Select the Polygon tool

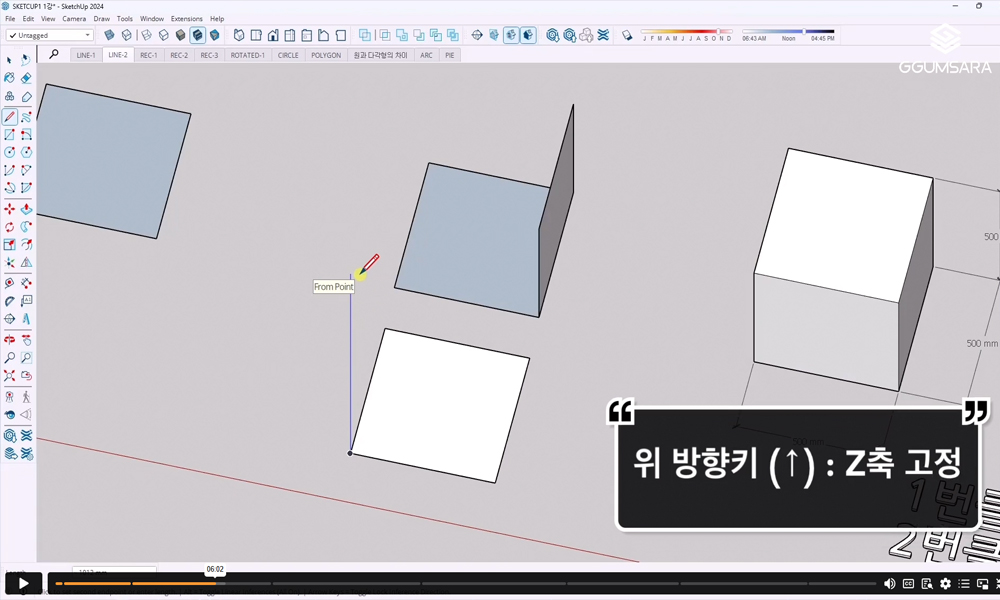pos(26,152)
